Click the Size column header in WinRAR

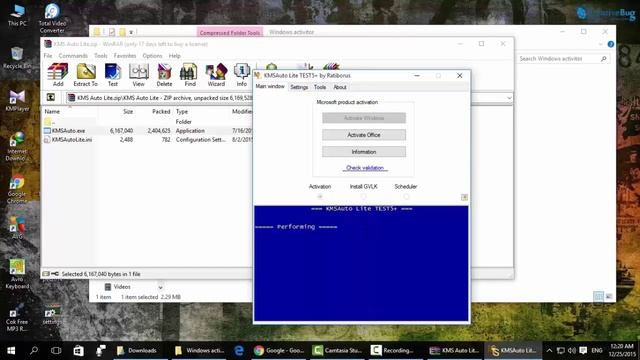tap(128, 111)
